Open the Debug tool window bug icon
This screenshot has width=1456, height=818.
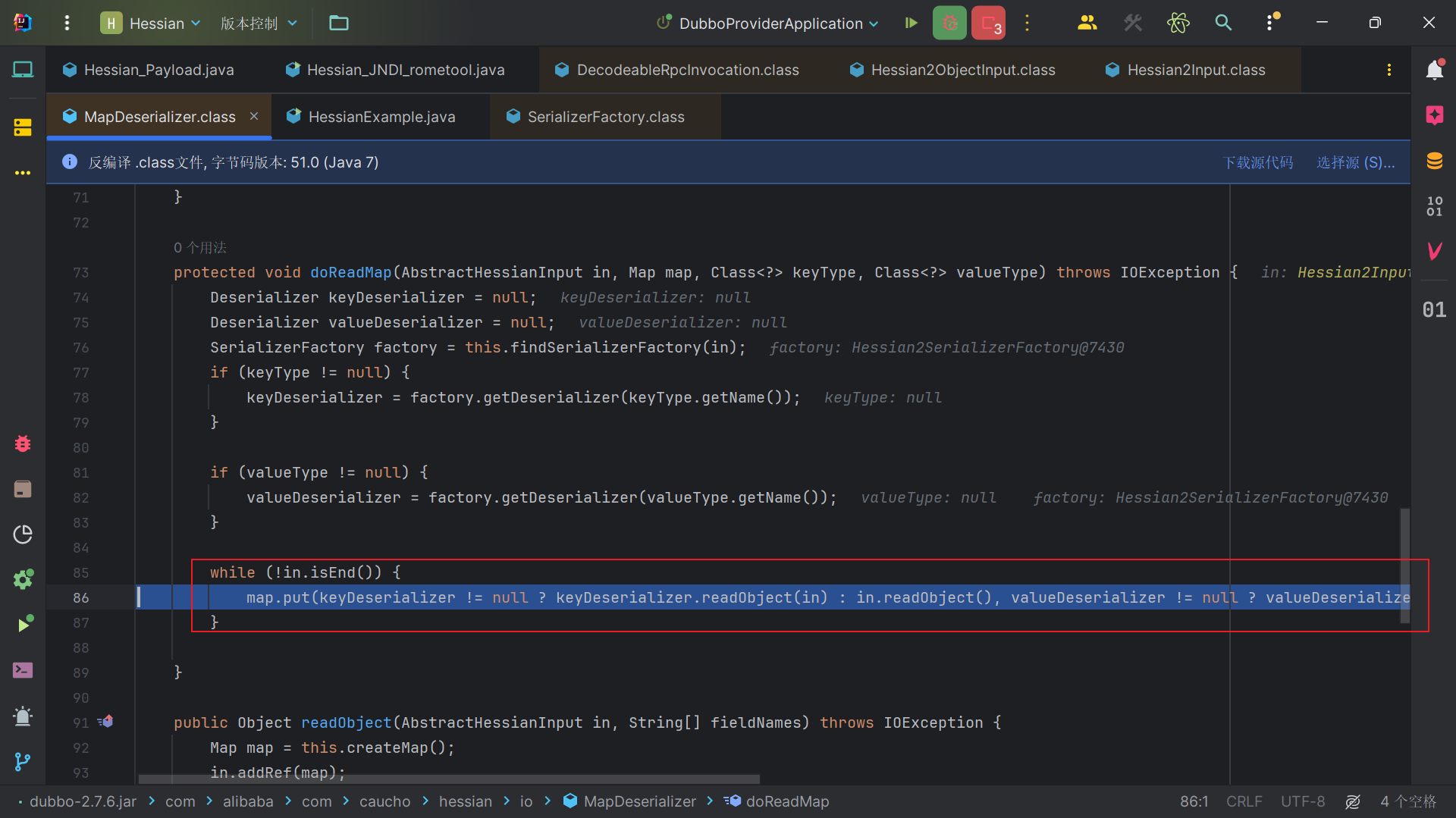(x=23, y=443)
